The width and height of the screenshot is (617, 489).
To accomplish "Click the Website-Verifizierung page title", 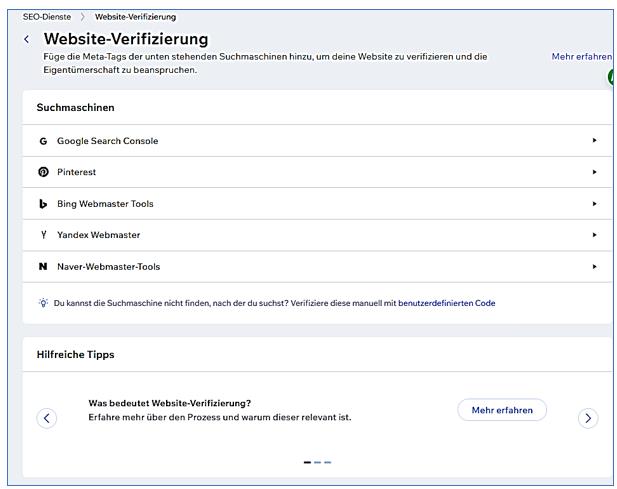I will (x=126, y=39).
